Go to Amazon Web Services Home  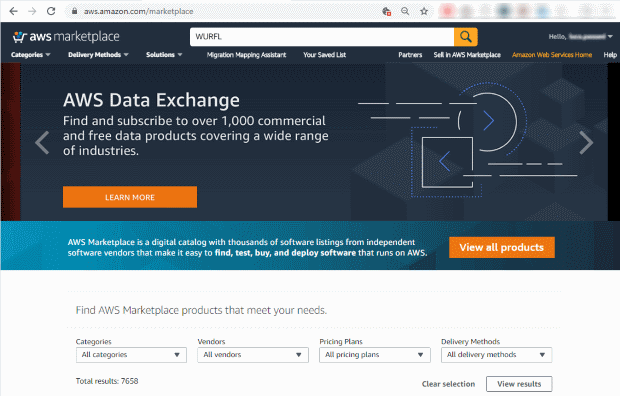click(552, 55)
